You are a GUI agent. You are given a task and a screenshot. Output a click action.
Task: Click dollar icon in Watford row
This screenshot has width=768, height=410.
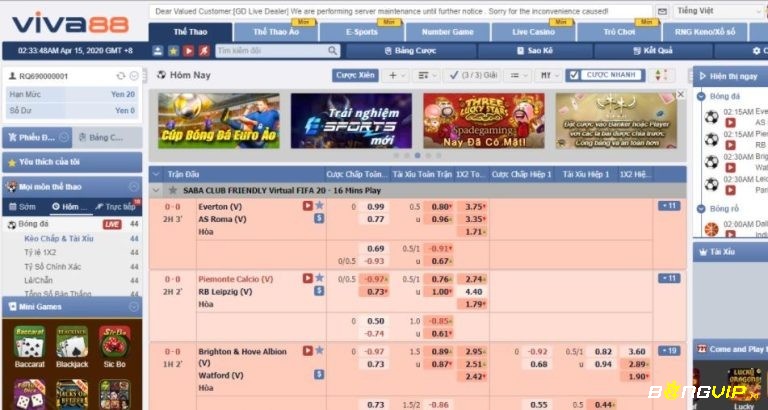319,375
